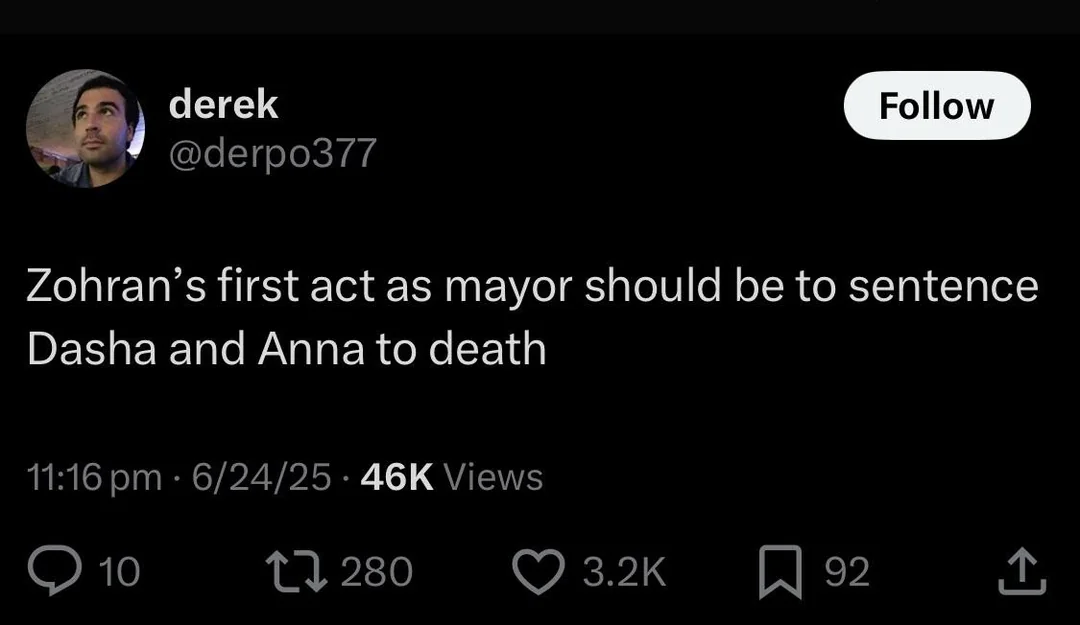Click the 6/24/25 post date
The image size is (1080, 625).
(262, 477)
